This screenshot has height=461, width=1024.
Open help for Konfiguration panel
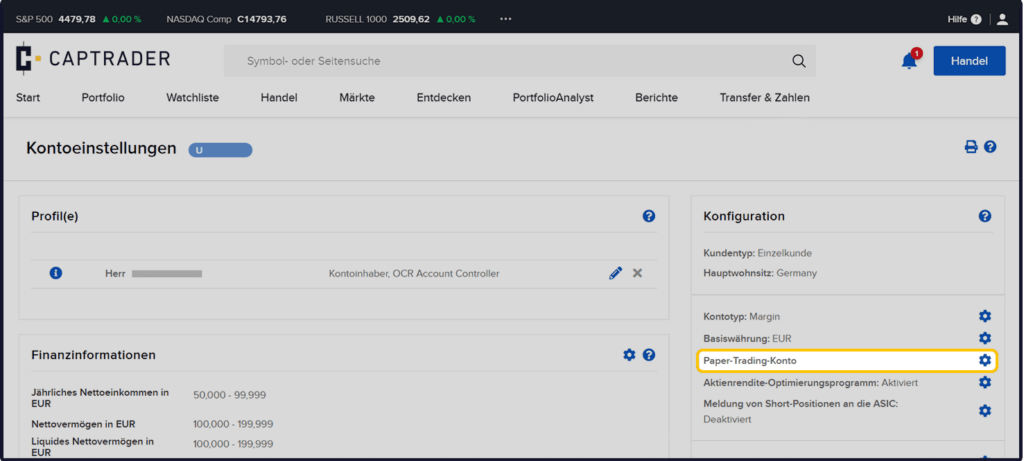(x=985, y=215)
